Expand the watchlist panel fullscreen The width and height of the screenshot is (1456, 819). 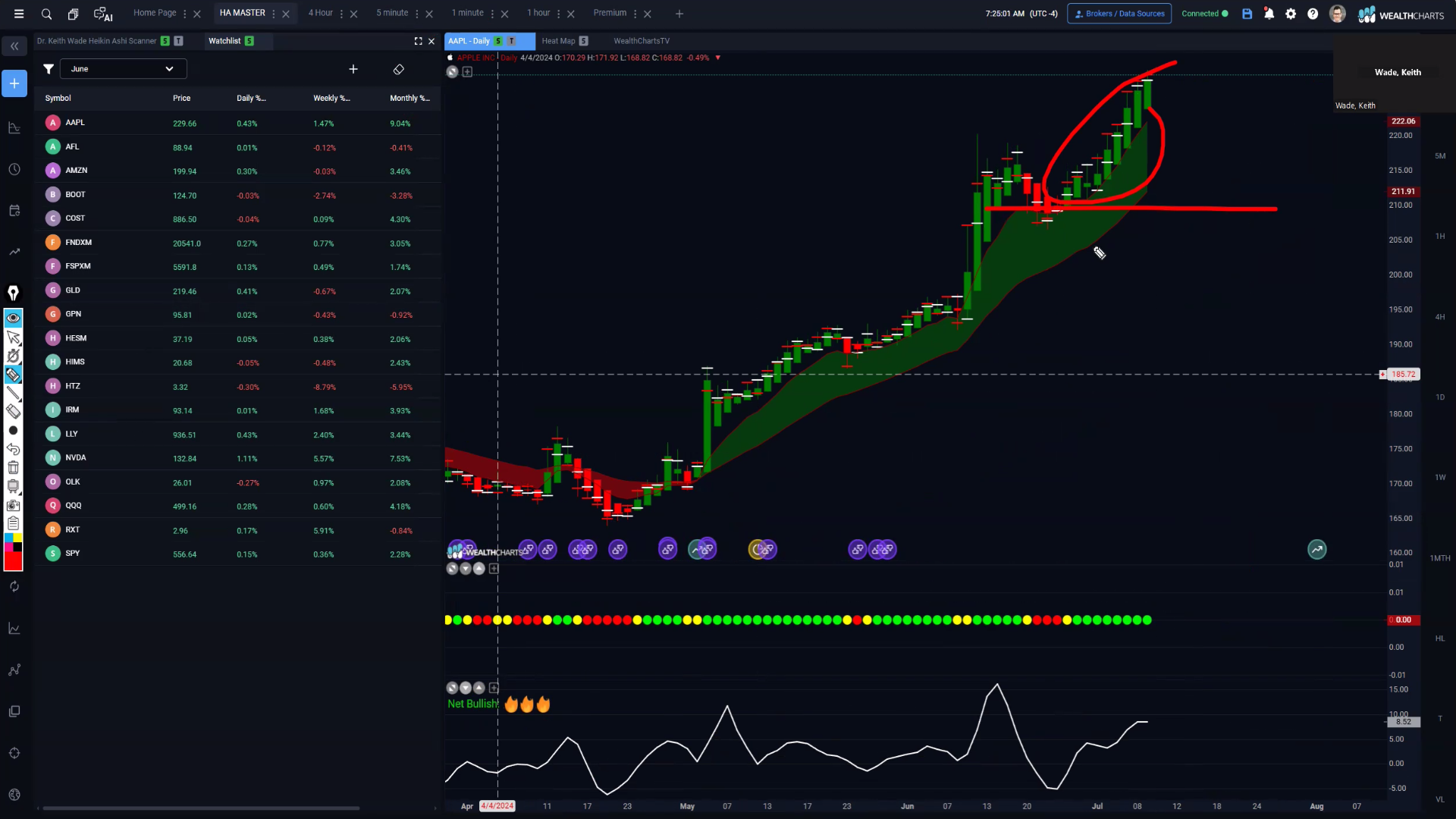(x=418, y=41)
